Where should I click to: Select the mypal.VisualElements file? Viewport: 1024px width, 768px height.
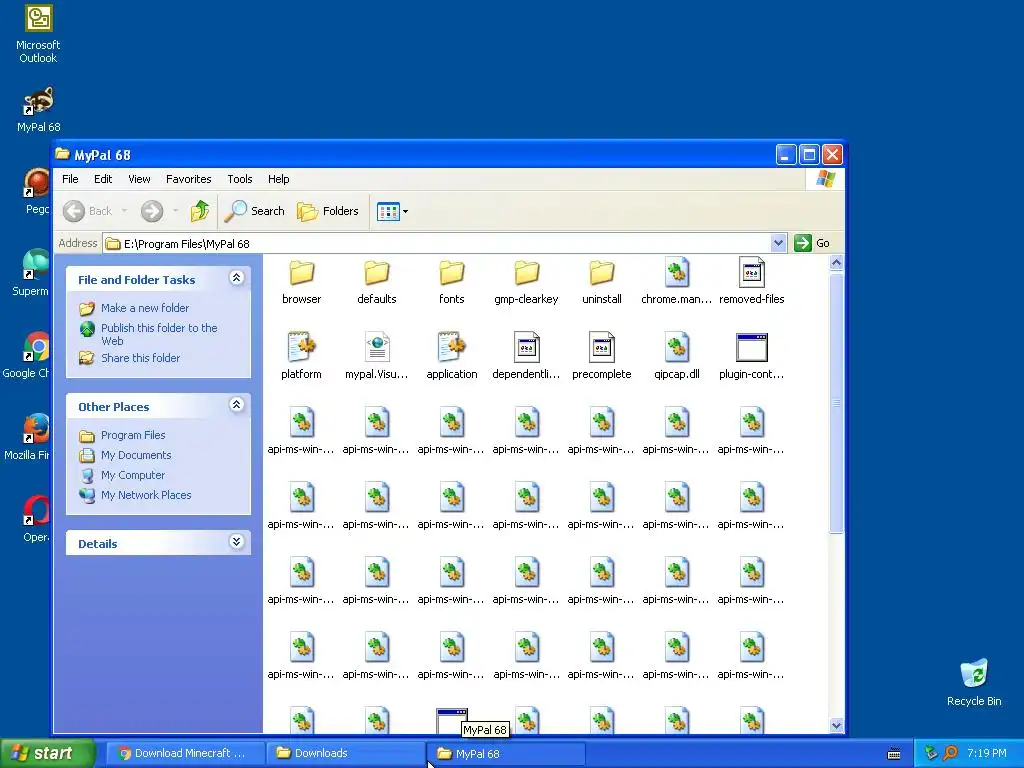[x=377, y=357]
